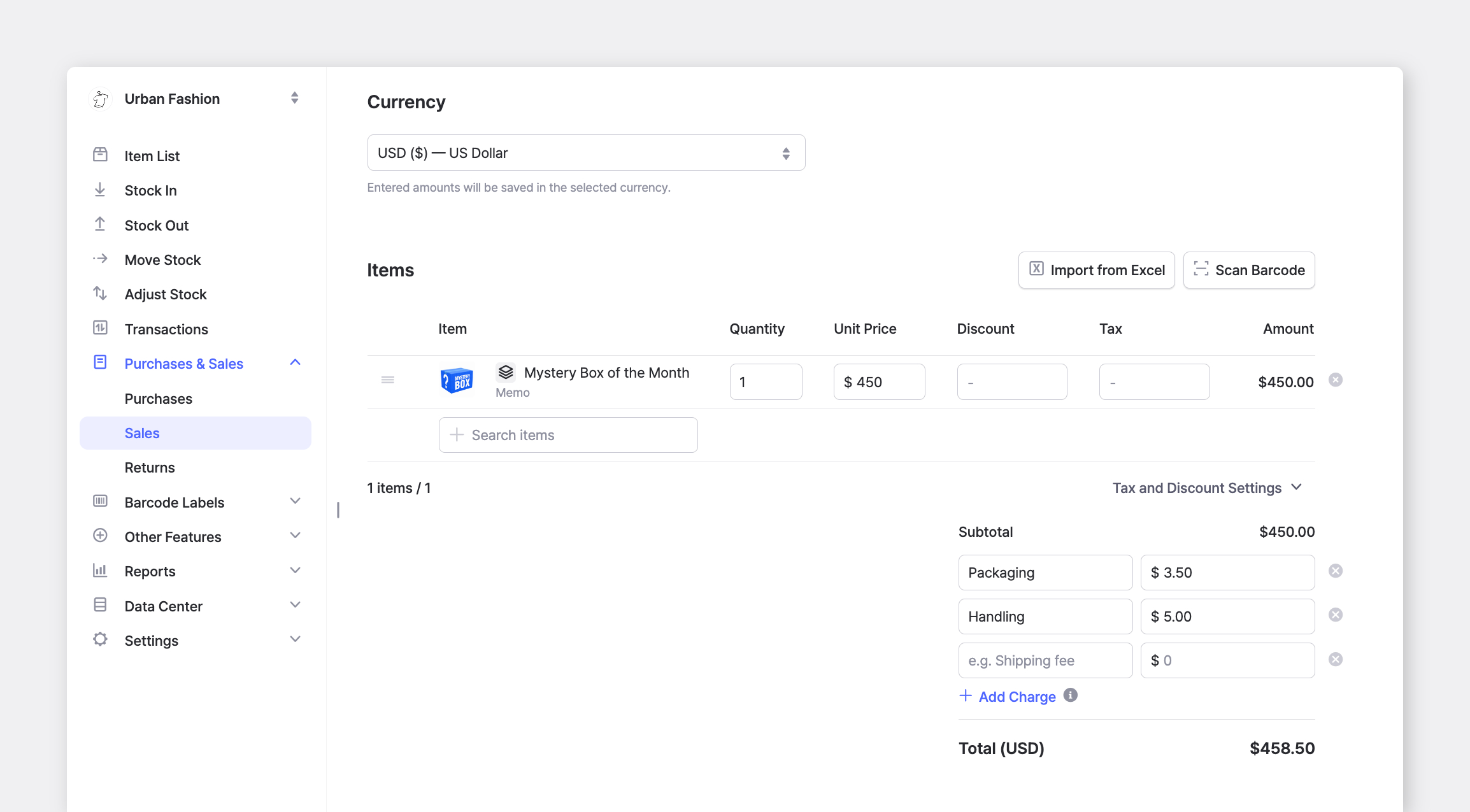The height and width of the screenshot is (812, 1470).
Task: Click the drag handle of Mystery Box row
Action: (x=387, y=380)
